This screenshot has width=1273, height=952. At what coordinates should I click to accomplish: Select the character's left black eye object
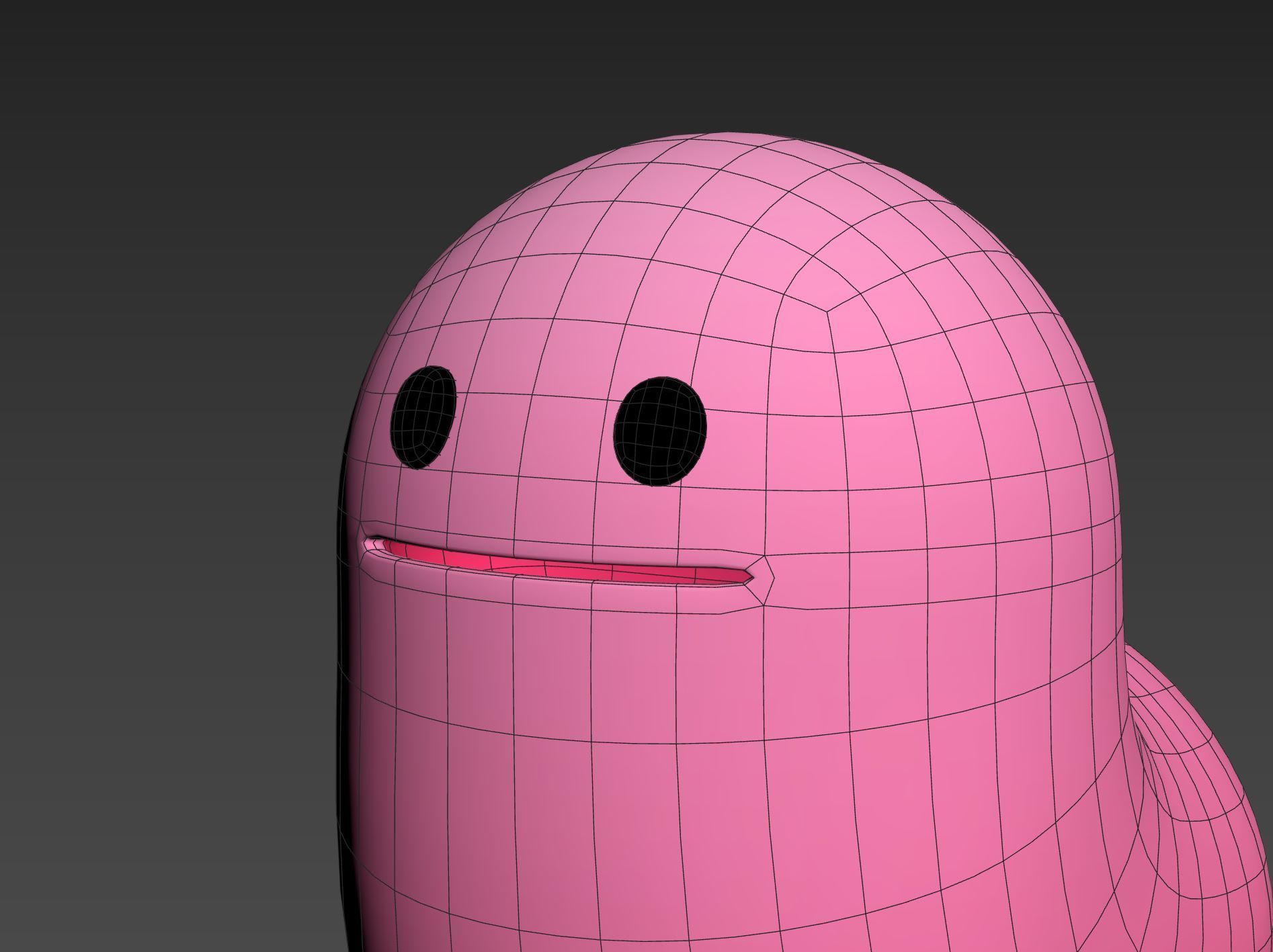[x=423, y=417]
